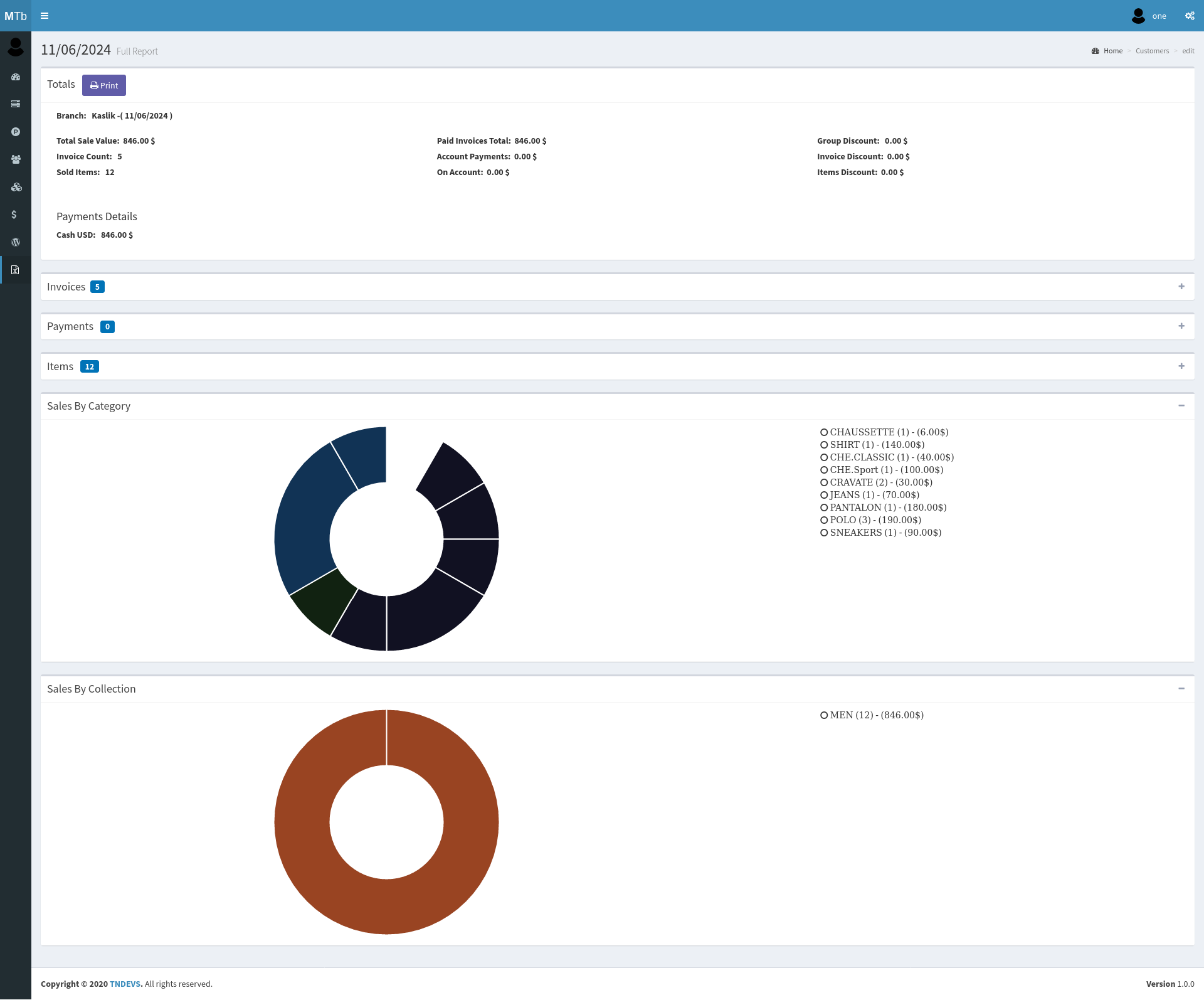
Task: Collapse the Sales By Collection panel
Action: point(1181,689)
